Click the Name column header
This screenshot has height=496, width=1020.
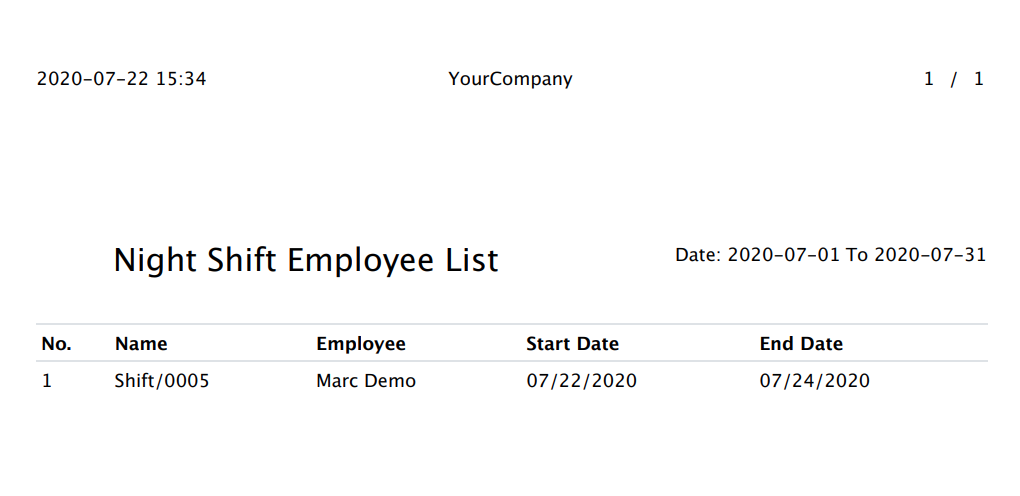[141, 344]
